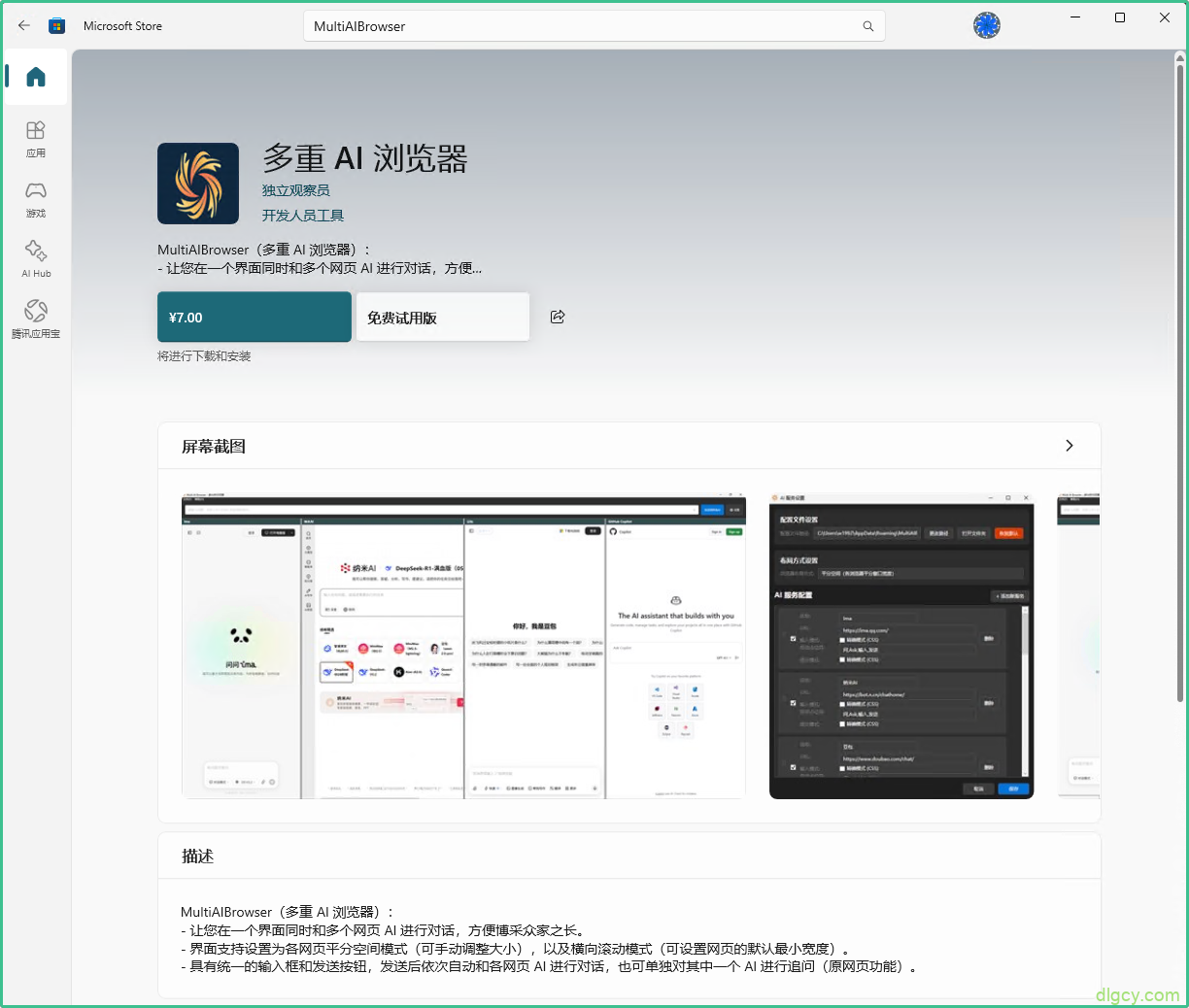Open the dark AI settings screenshot

[900, 647]
